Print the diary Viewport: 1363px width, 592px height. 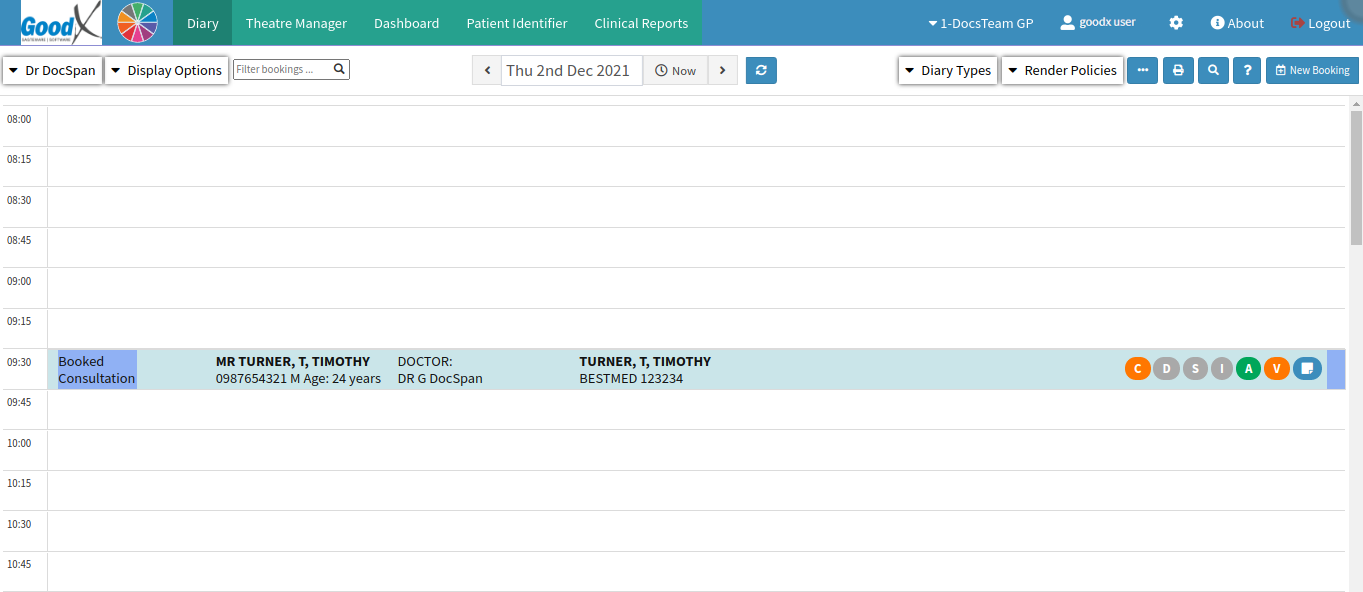(x=1178, y=71)
